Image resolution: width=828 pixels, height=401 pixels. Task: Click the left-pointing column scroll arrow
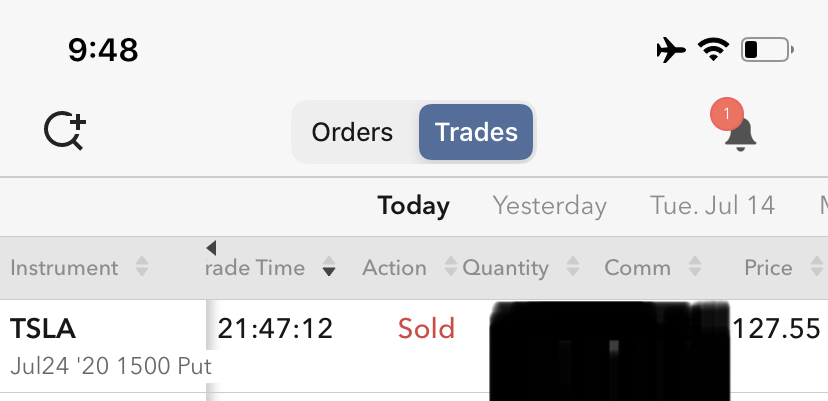211,248
